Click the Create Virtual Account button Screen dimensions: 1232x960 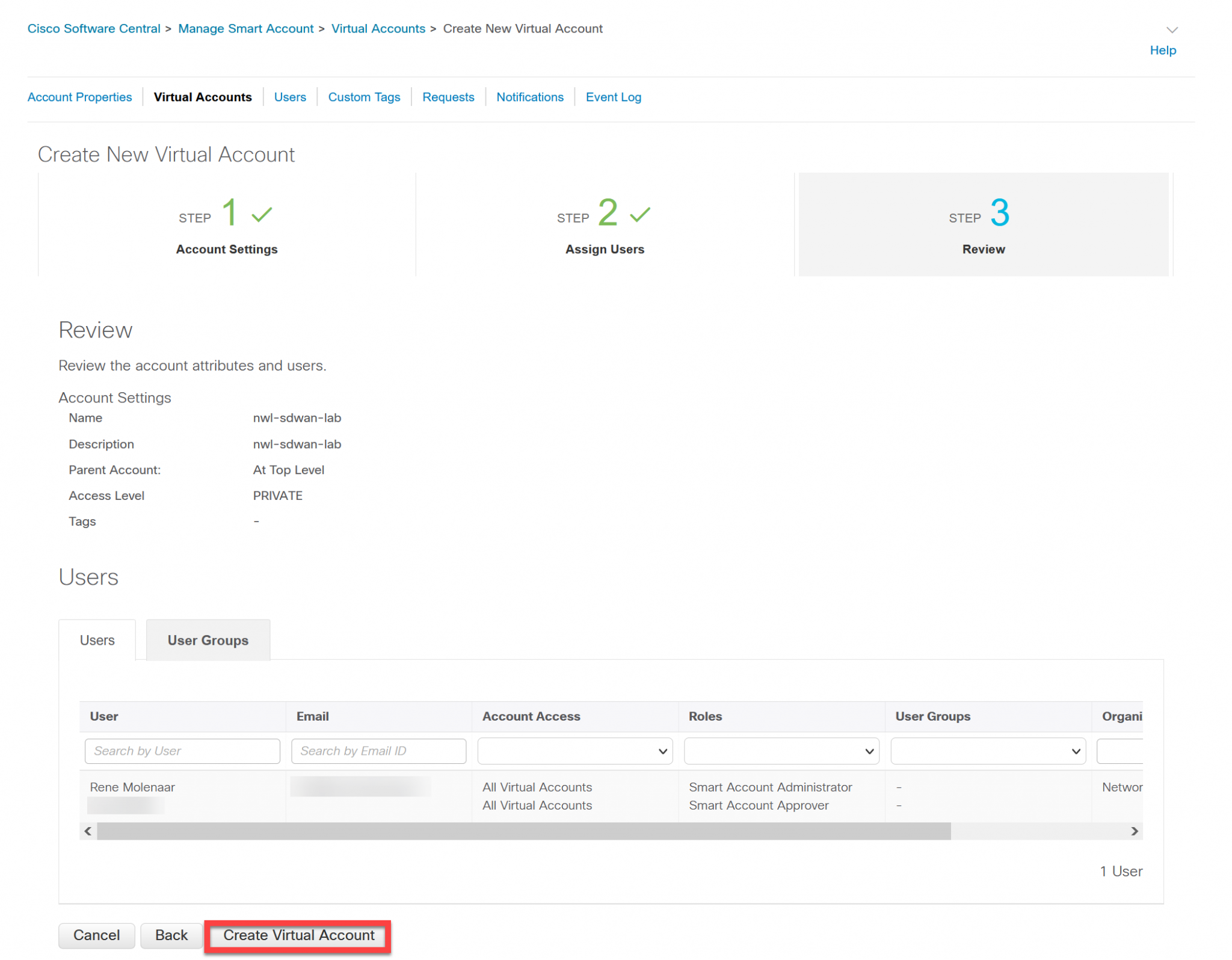(x=298, y=935)
